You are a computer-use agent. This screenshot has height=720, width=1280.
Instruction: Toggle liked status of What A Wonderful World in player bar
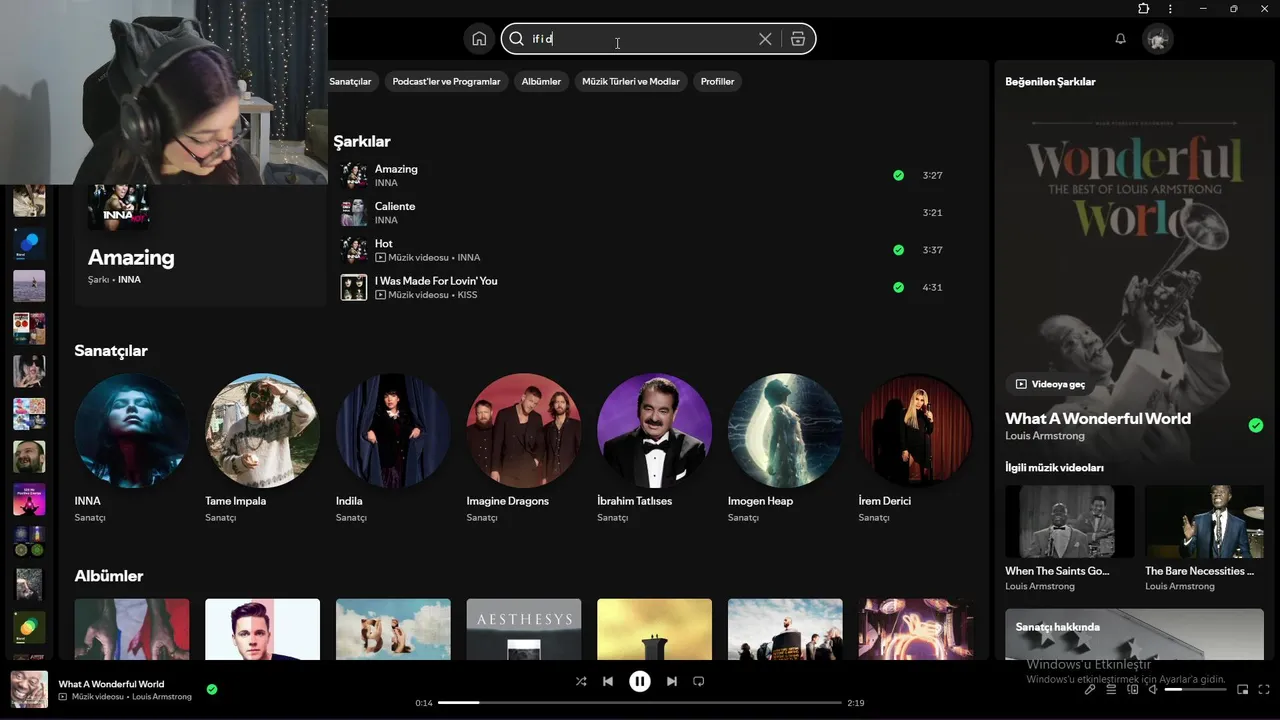click(211, 689)
